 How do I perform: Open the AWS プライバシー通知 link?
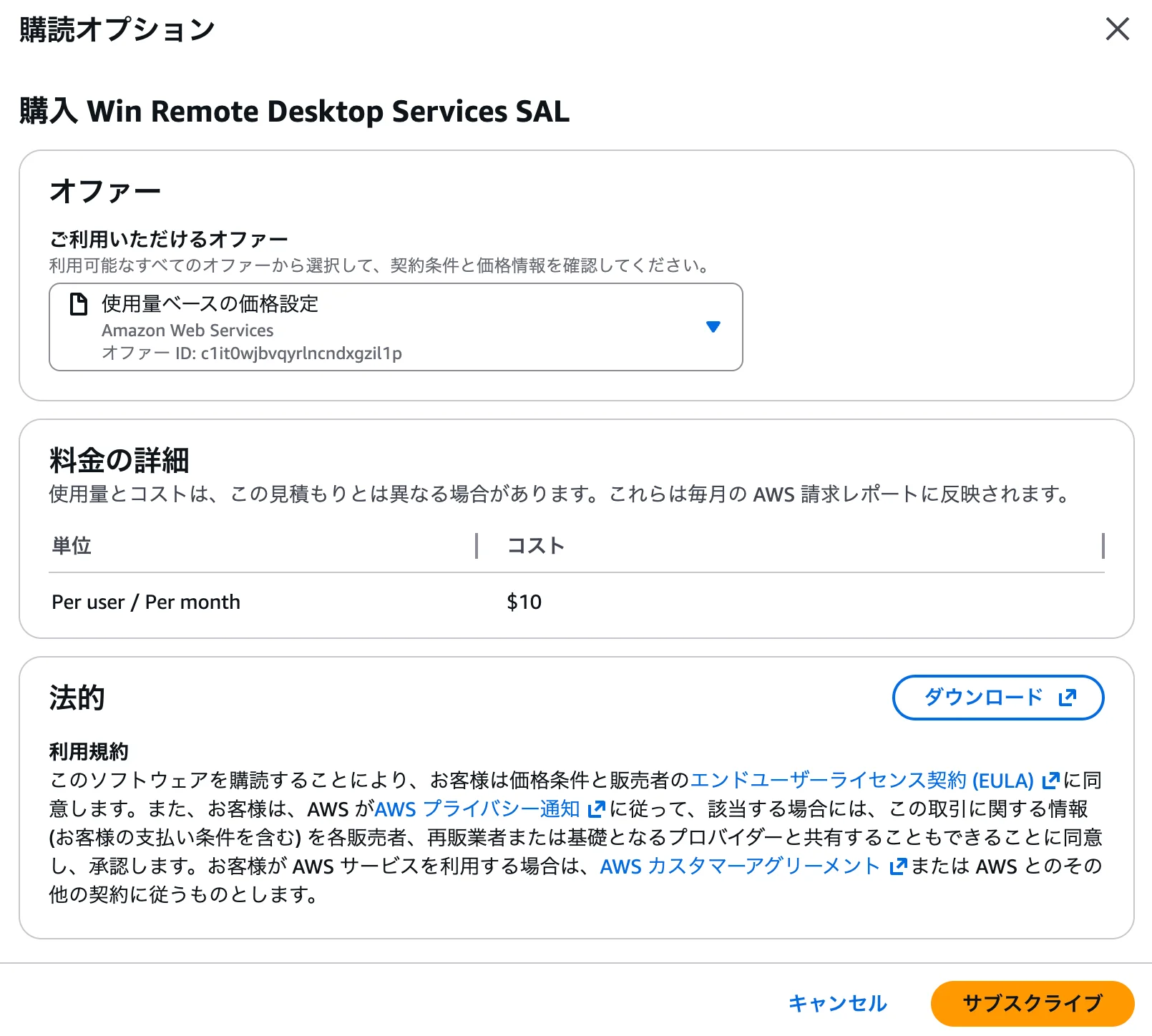coord(478,810)
